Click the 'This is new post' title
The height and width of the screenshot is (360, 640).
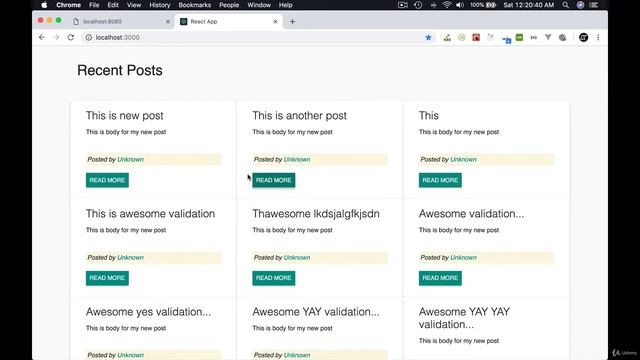click(x=124, y=116)
